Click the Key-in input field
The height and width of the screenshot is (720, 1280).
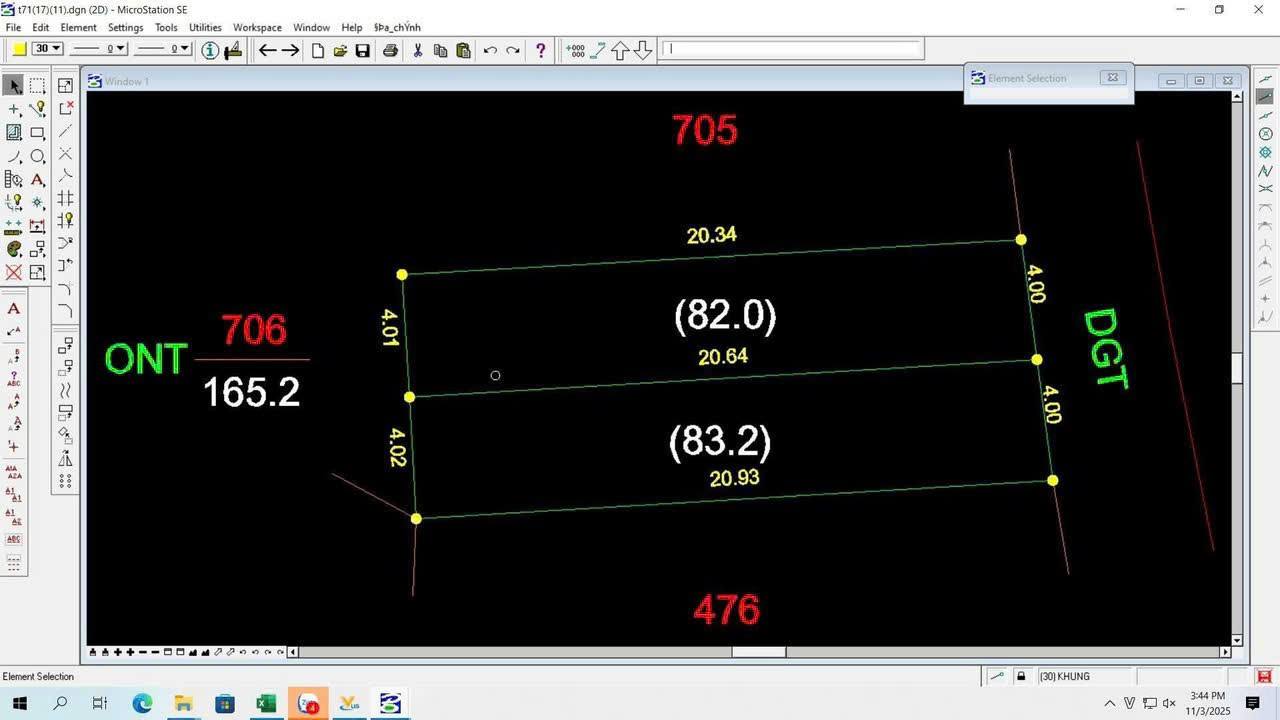pyautogui.click(x=792, y=49)
